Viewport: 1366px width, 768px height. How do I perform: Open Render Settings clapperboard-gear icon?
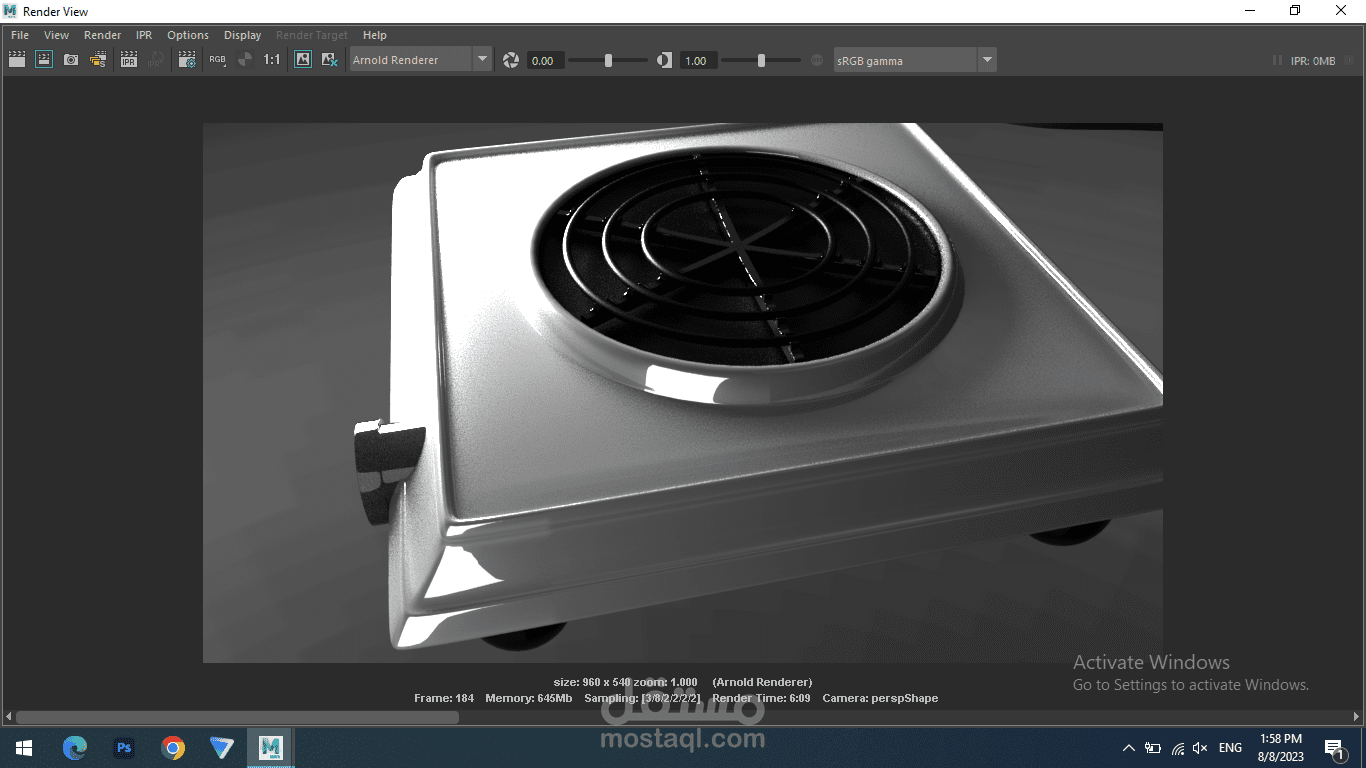pos(187,60)
